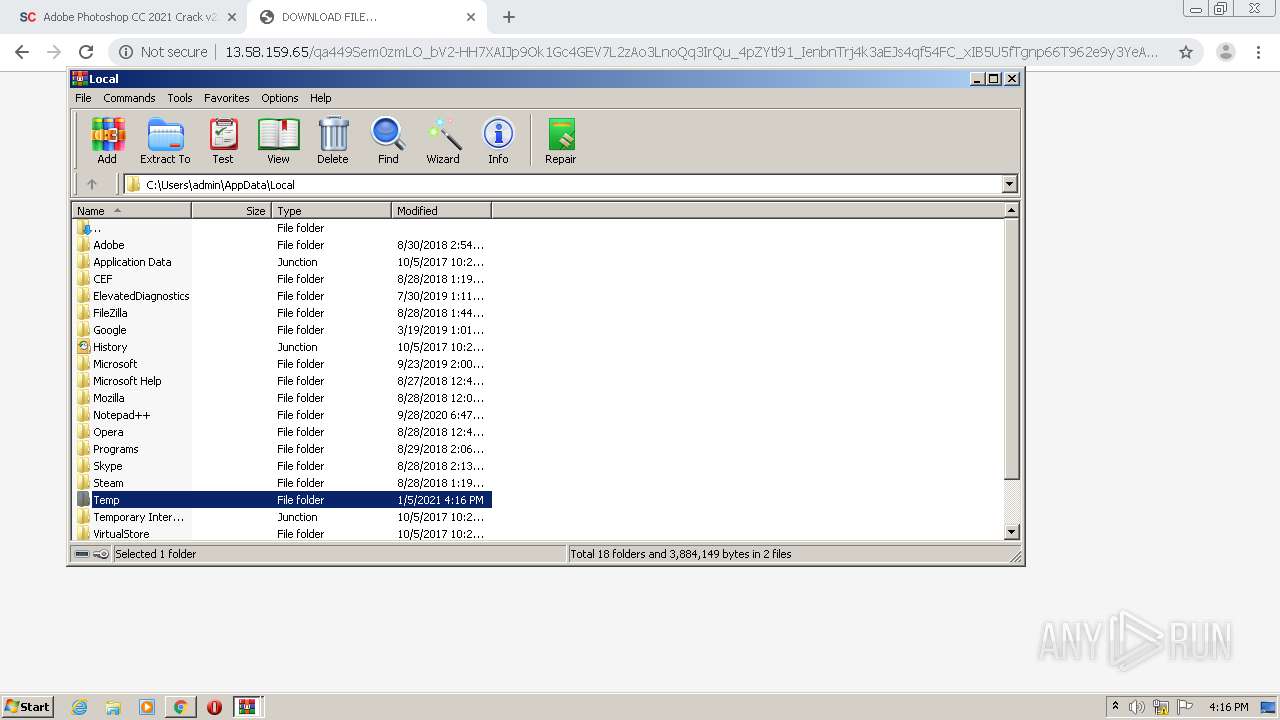This screenshot has height=720, width=1280.
Task: Open the Wizard tool
Action: [x=443, y=140]
